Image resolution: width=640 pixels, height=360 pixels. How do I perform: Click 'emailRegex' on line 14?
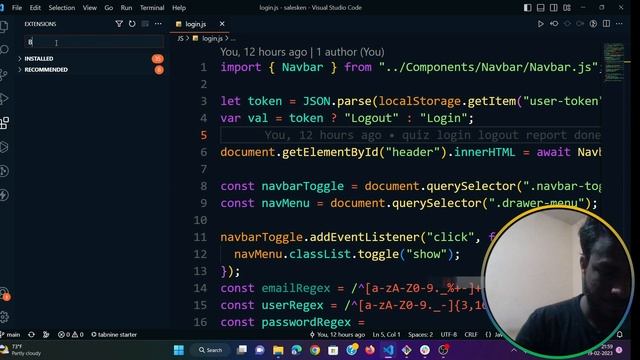point(296,288)
